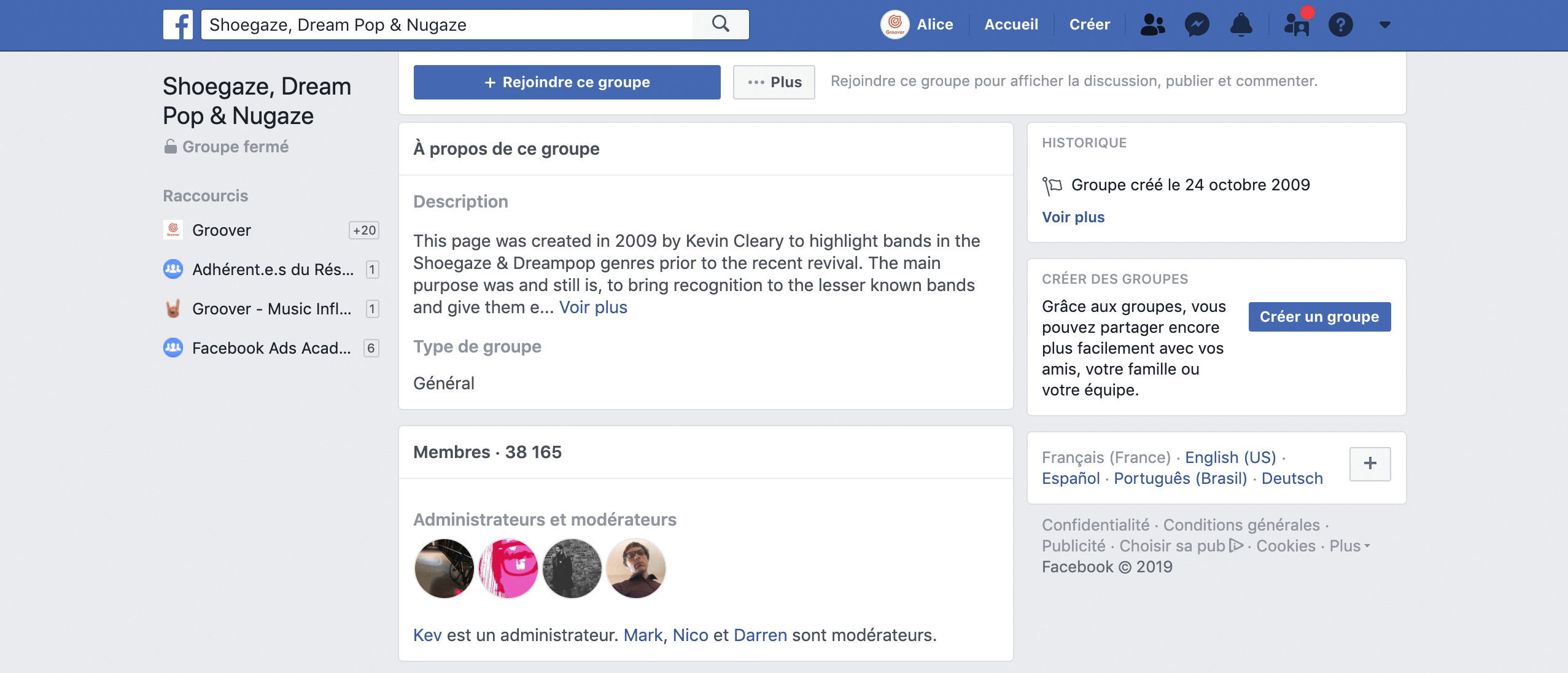
Task: Open the Alice profile link
Action: click(x=935, y=25)
